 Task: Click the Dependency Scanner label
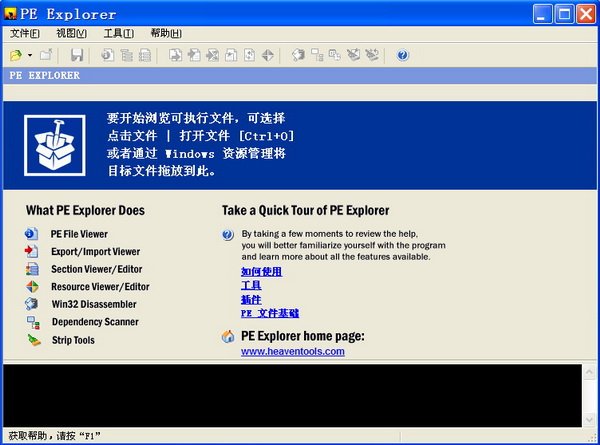(95, 322)
